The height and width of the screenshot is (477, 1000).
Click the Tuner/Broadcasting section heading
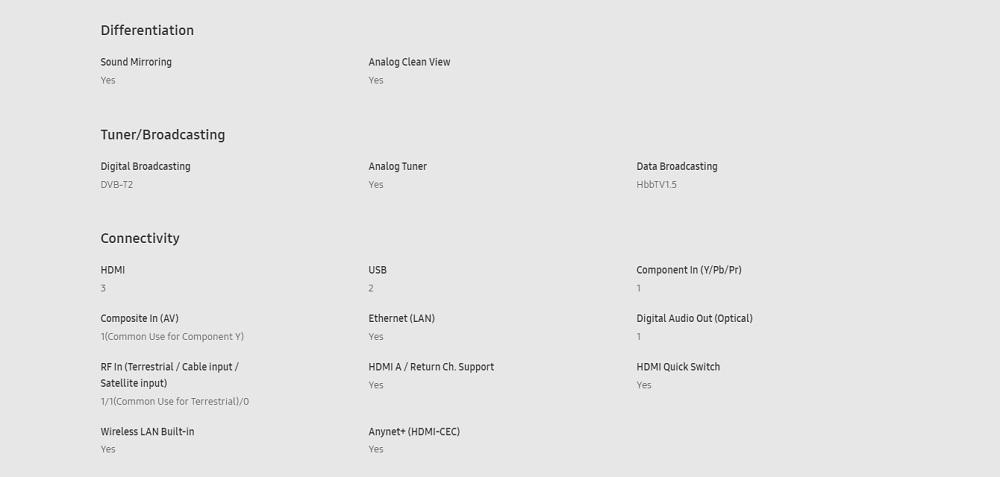coord(163,135)
